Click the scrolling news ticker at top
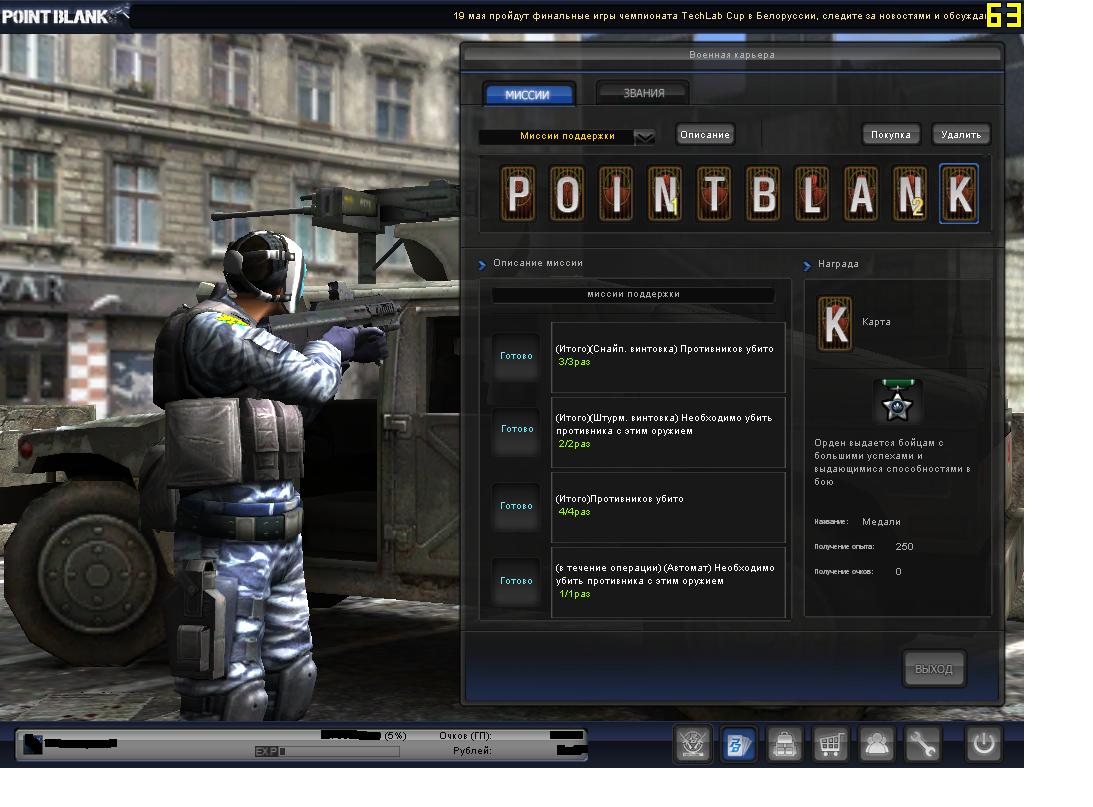This screenshot has width=1093, height=807. 718,15
